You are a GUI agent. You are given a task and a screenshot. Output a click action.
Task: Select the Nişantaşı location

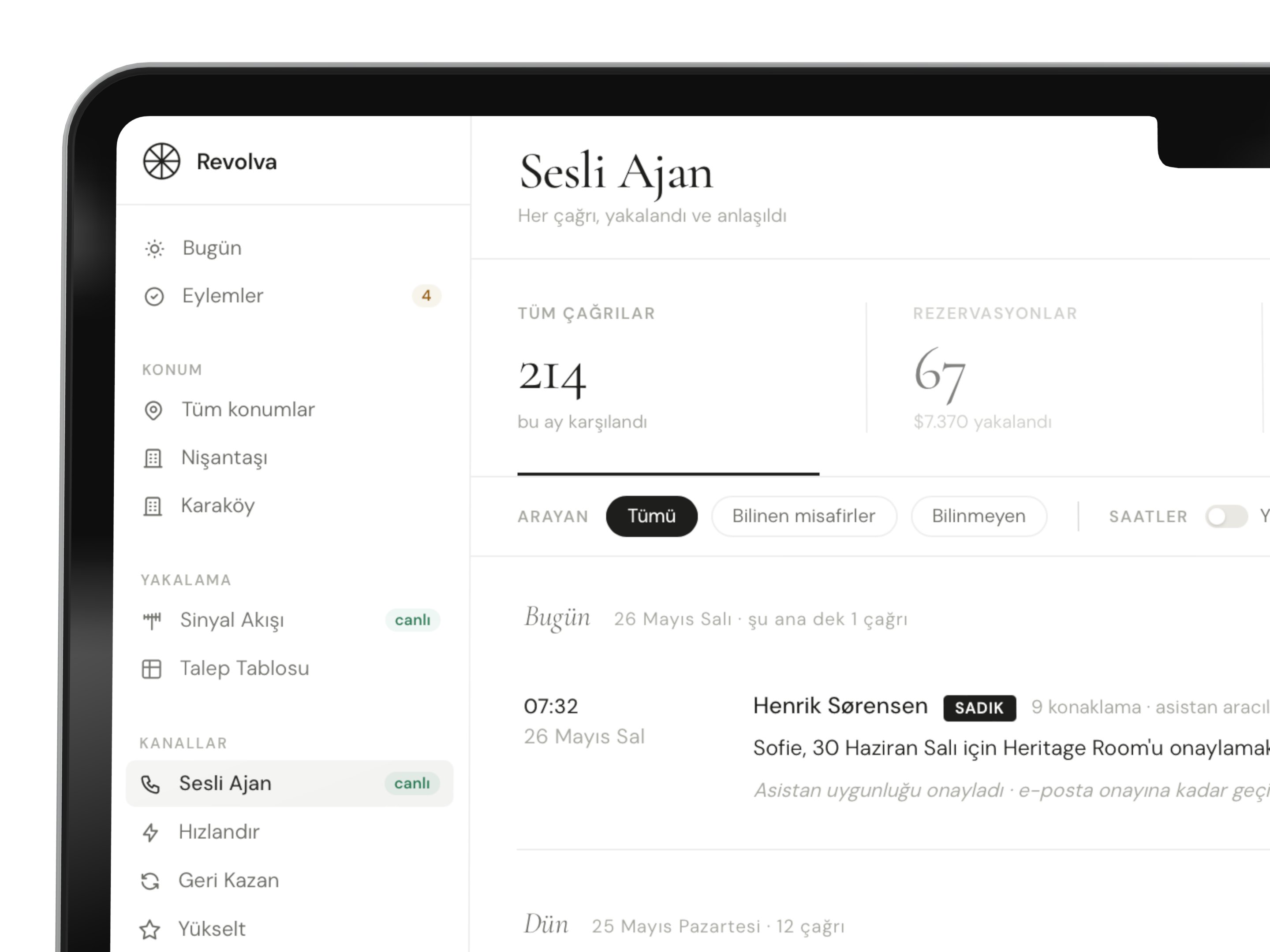point(224,458)
